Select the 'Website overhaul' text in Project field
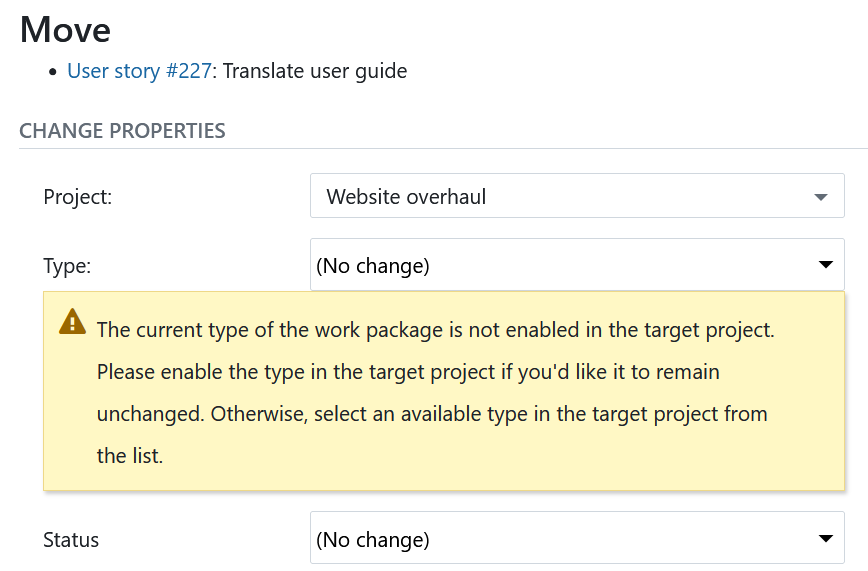The image size is (868, 571). [x=406, y=197]
